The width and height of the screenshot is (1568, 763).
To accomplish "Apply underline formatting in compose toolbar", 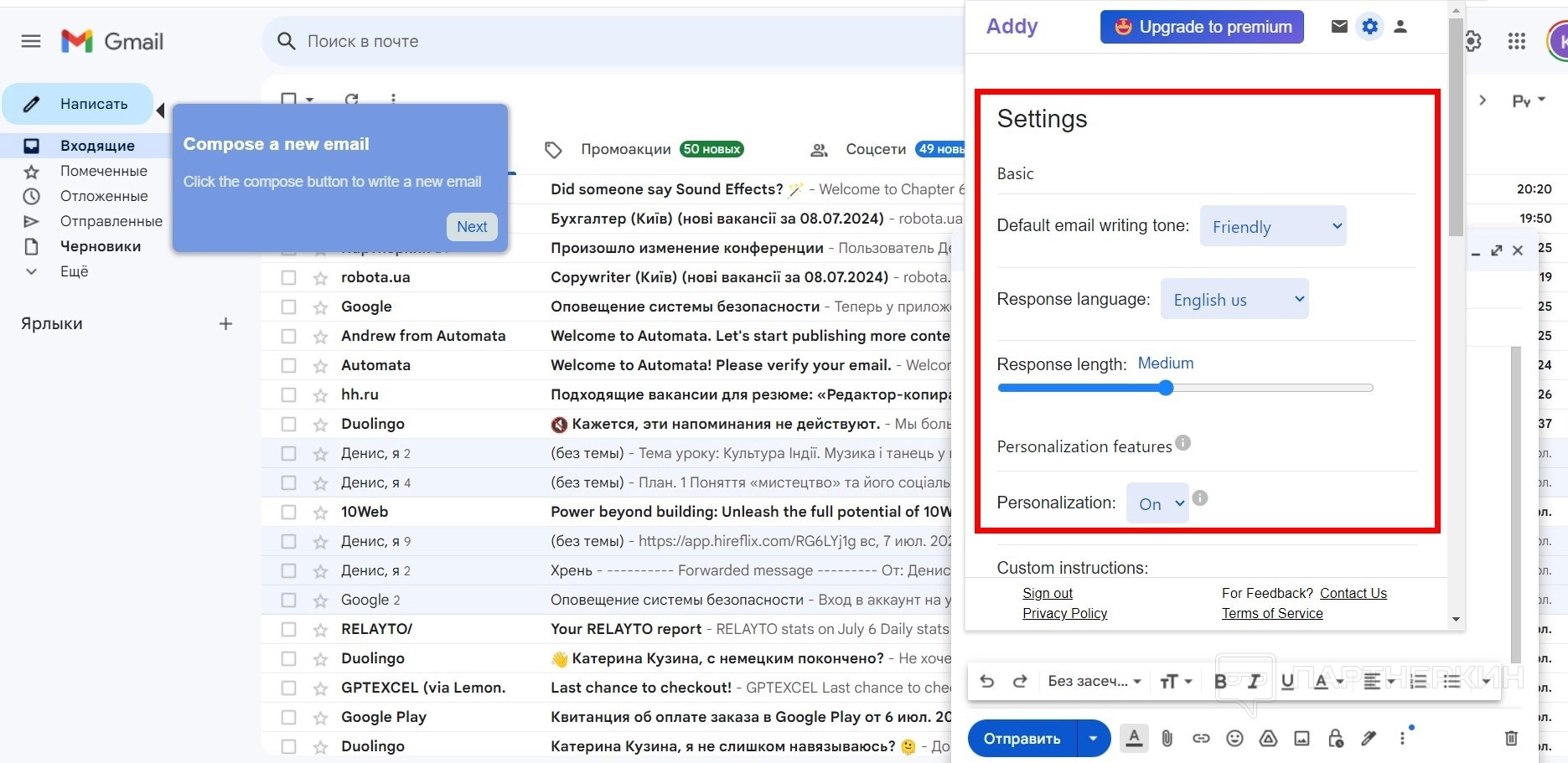I will (x=1288, y=682).
